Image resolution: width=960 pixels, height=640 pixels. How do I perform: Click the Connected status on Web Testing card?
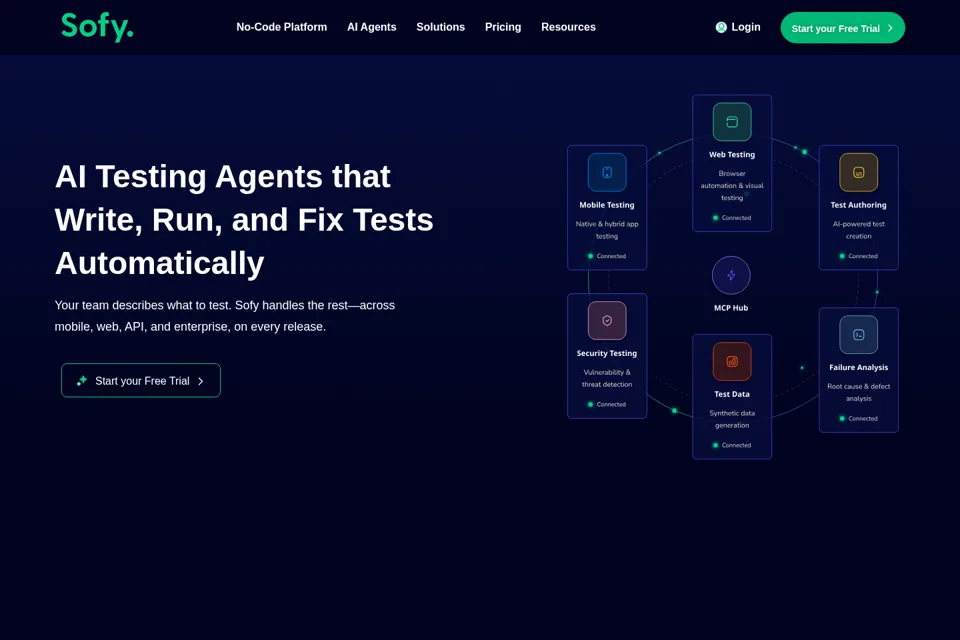point(732,217)
